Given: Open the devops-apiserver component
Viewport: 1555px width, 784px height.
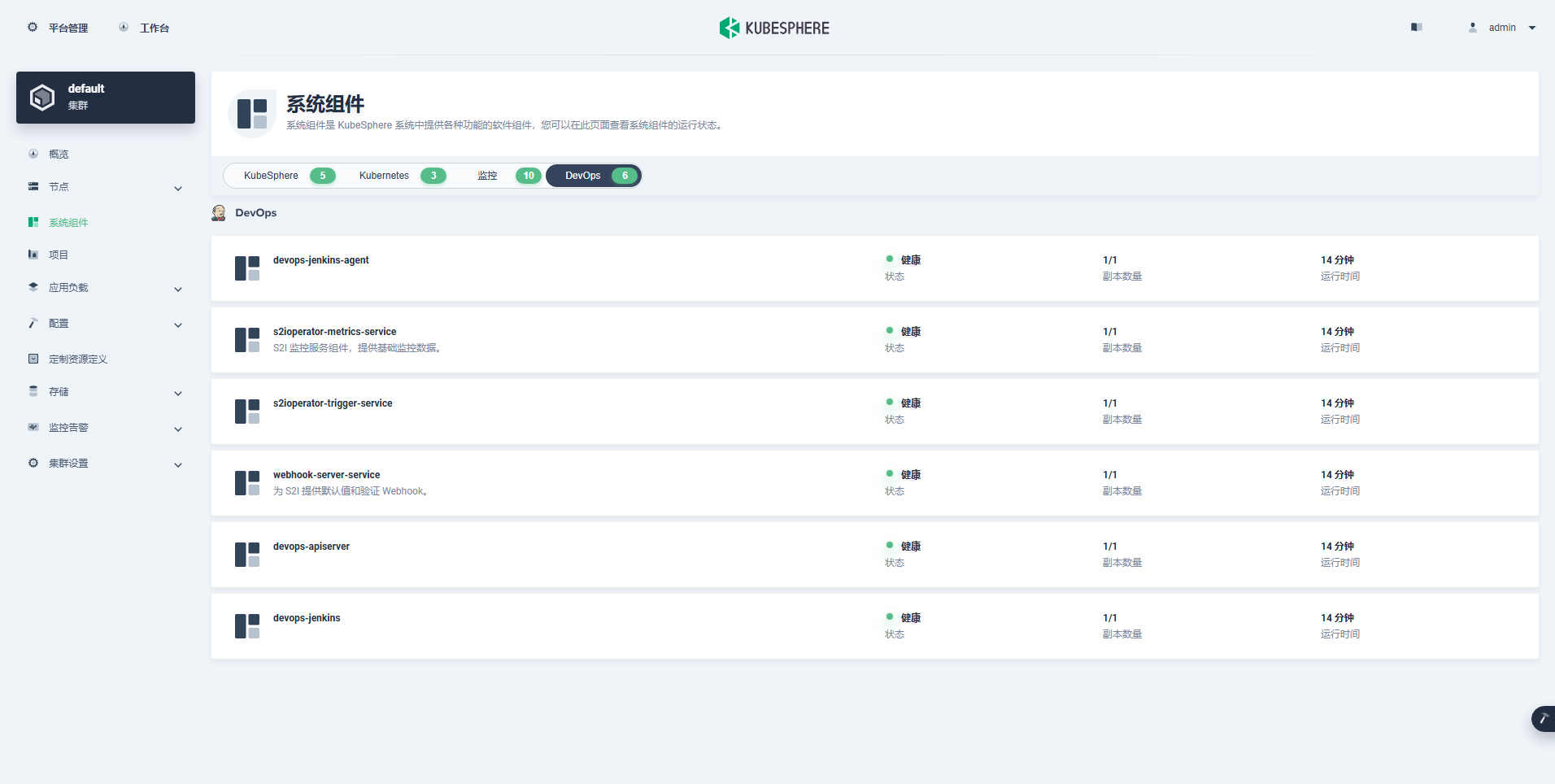Looking at the screenshot, I should (875, 555).
